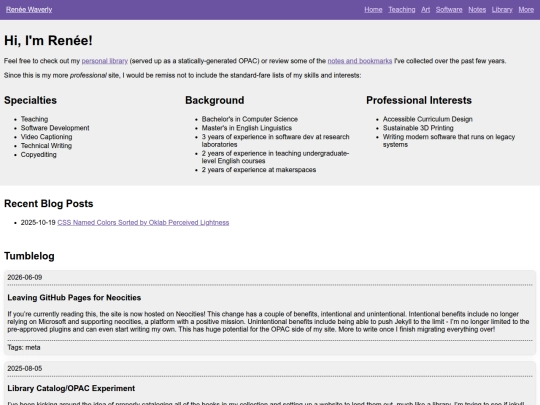The image size is (540, 405).
Task: Follow the personal library link
Action: coord(105,61)
